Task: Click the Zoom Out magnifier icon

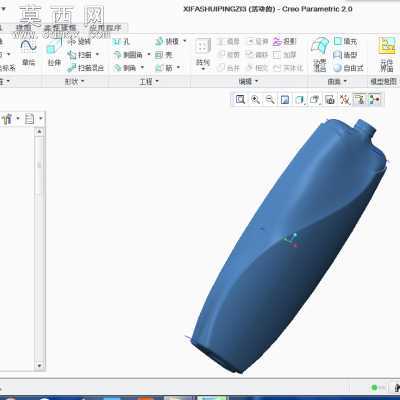Action: pyautogui.click(x=270, y=99)
